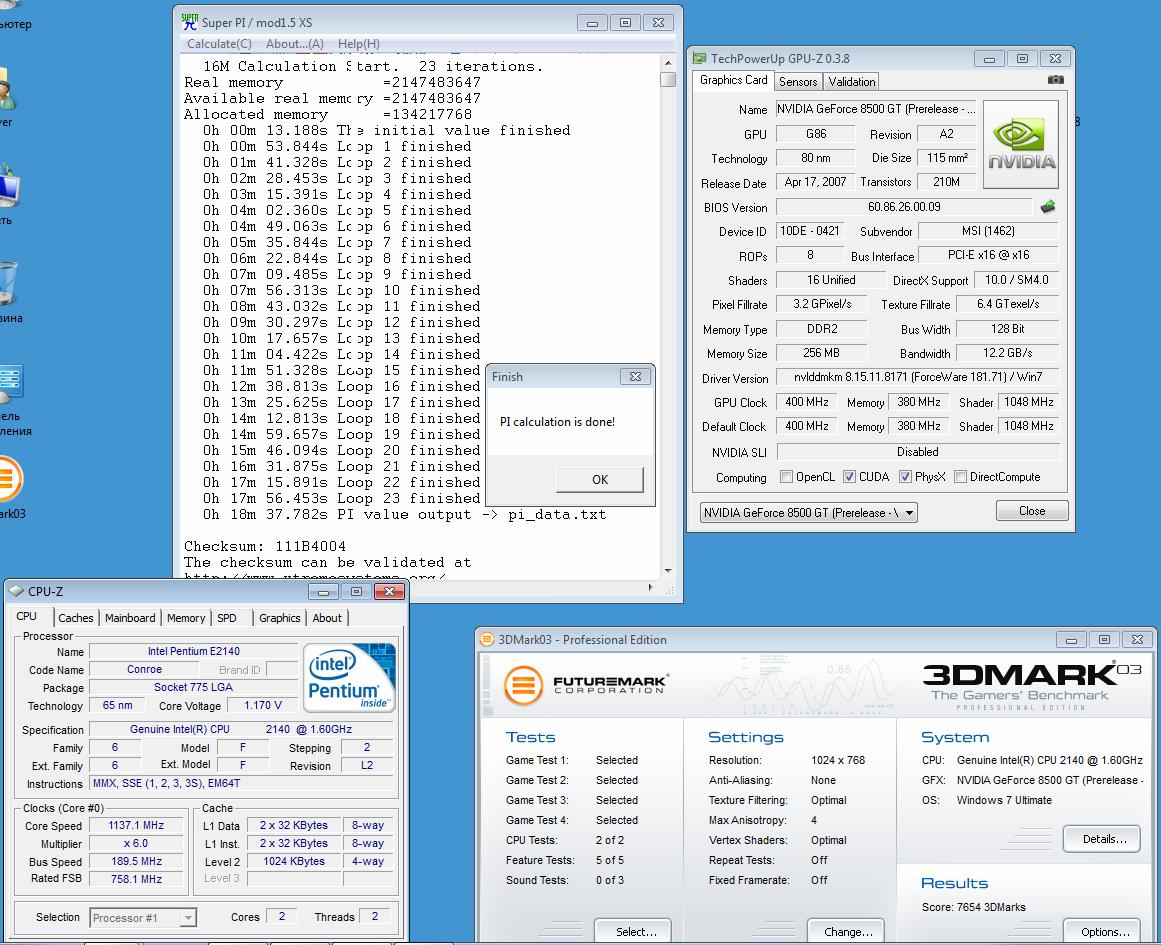Click the Details... button in 3DMark03
The height and width of the screenshot is (945, 1161).
[x=1102, y=839]
